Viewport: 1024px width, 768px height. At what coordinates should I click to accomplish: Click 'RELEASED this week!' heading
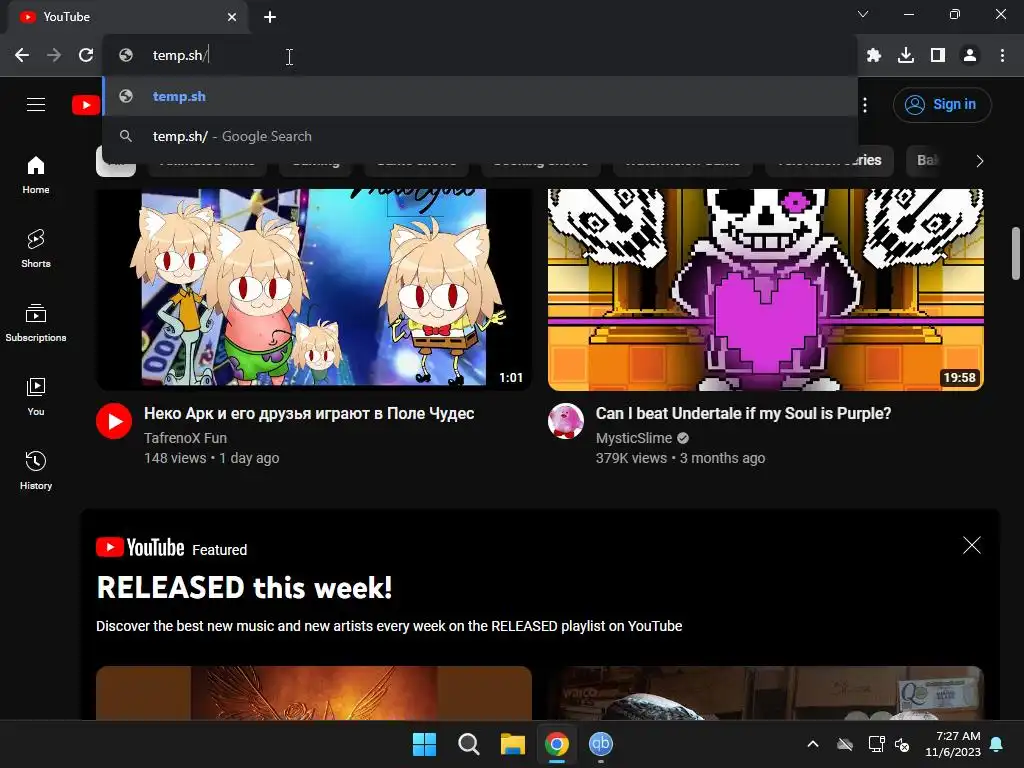244,588
